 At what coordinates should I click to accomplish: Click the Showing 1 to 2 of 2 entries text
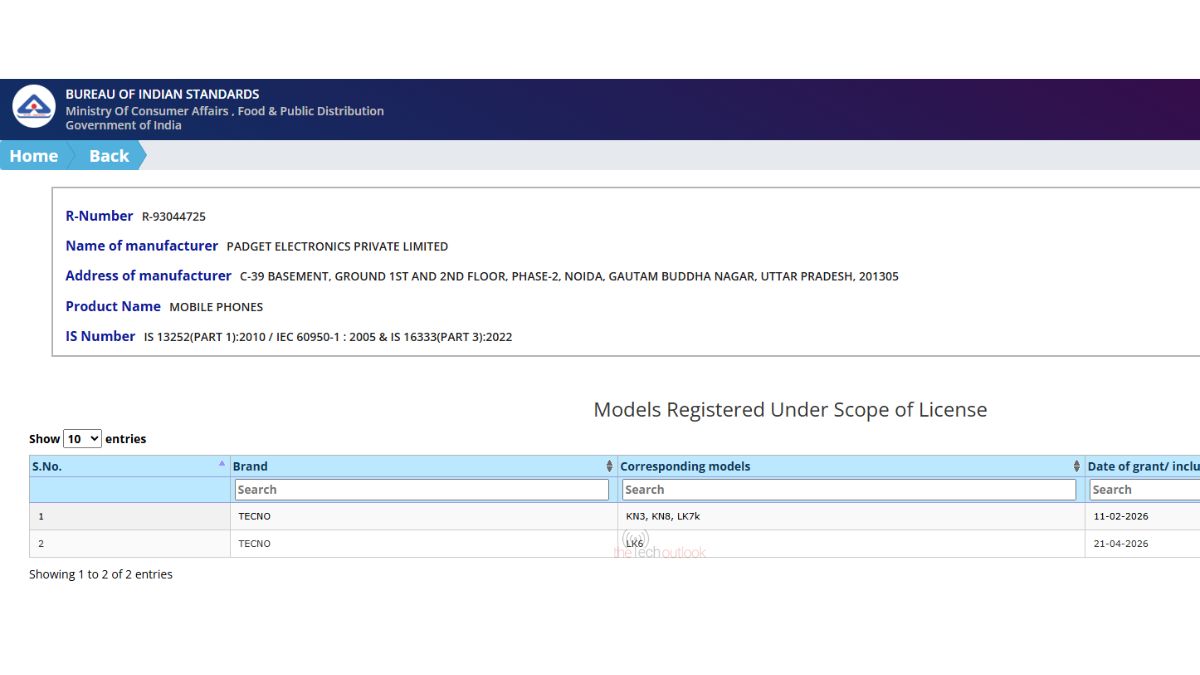101,575
